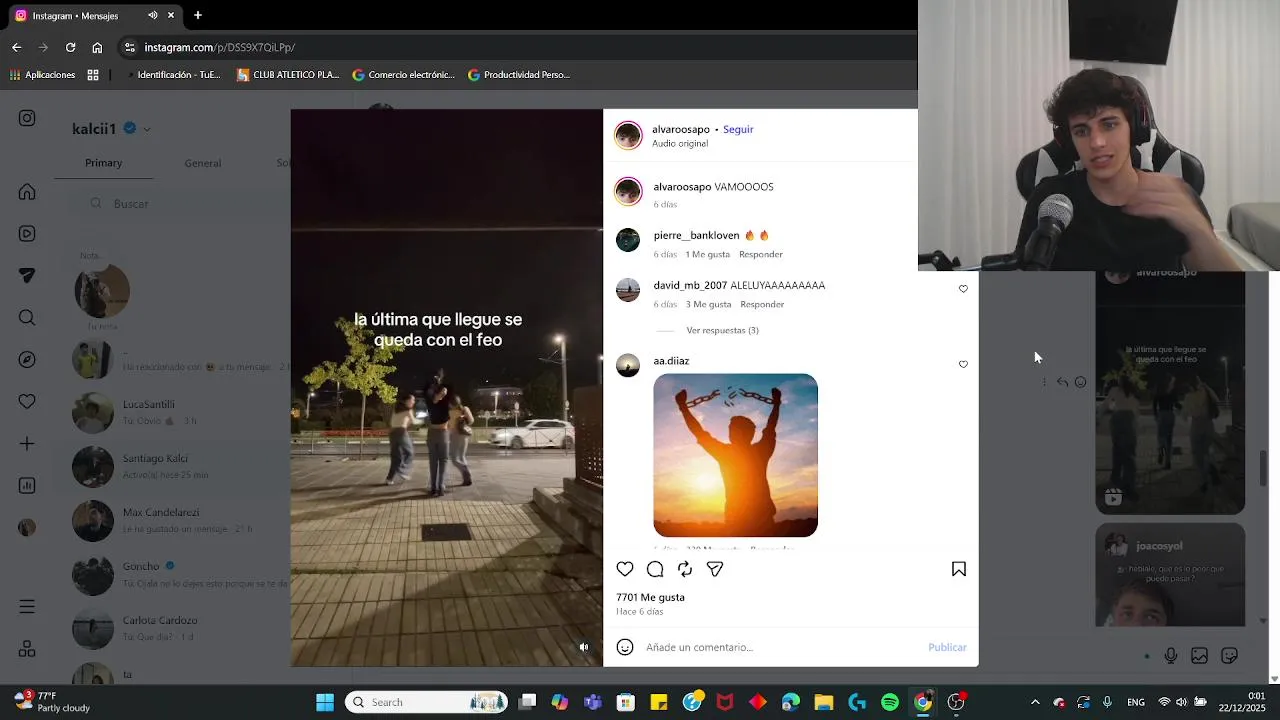Open profile avatar in sidebar
The height and width of the screenshot is (720, 1280).
tap(27, 527)
